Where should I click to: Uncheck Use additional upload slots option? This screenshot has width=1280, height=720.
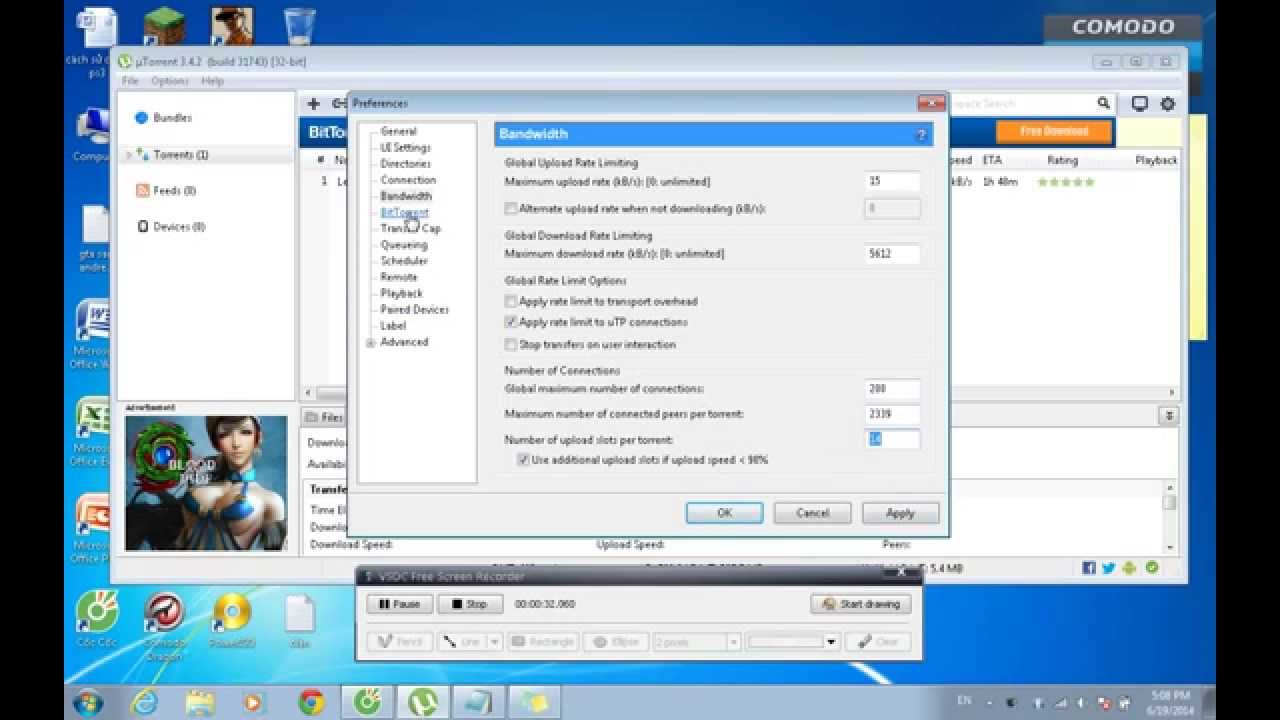(523, 460)
